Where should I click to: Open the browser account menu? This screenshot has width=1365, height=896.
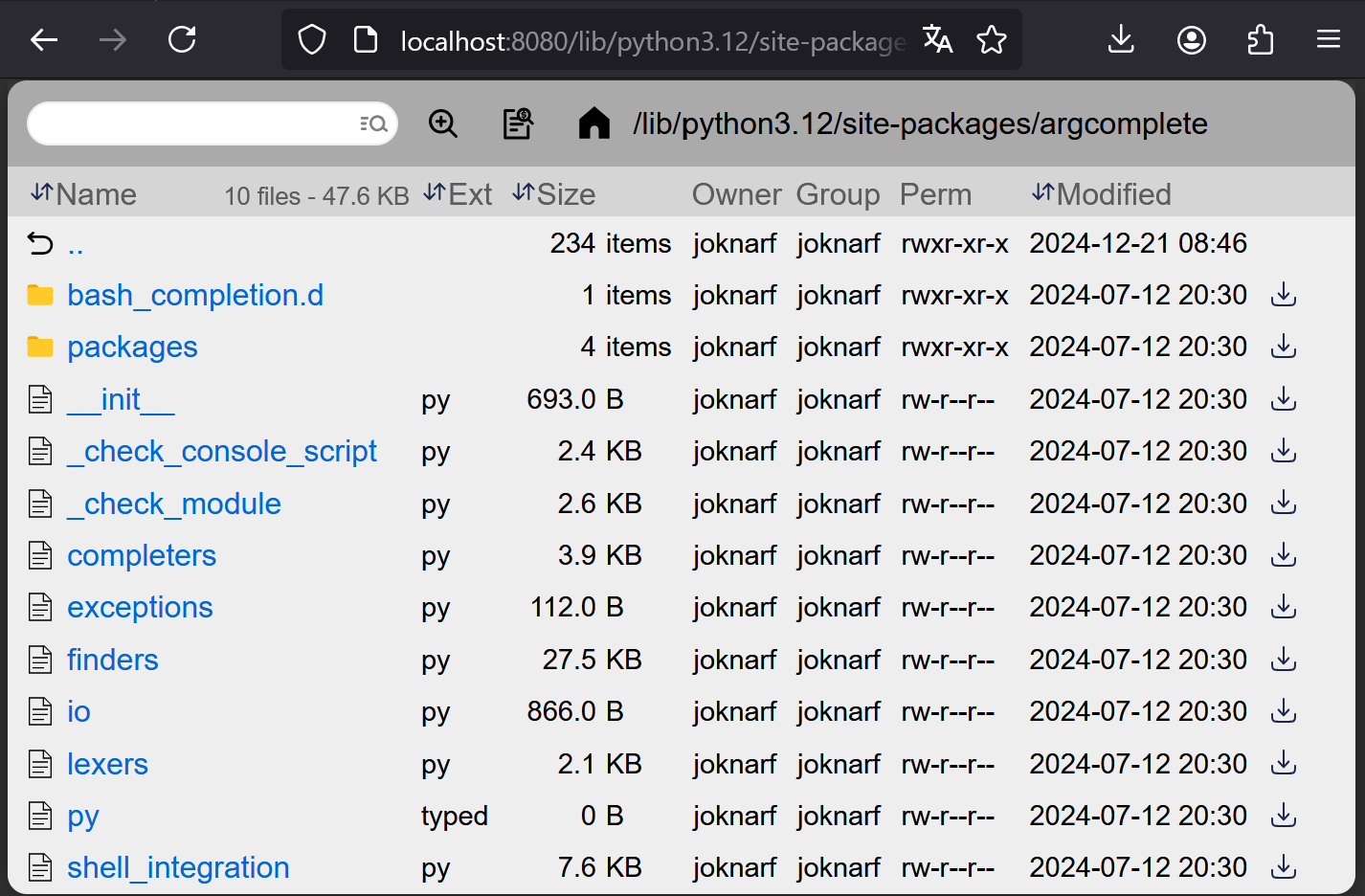pyautogui.click(x=1191, y=40)
